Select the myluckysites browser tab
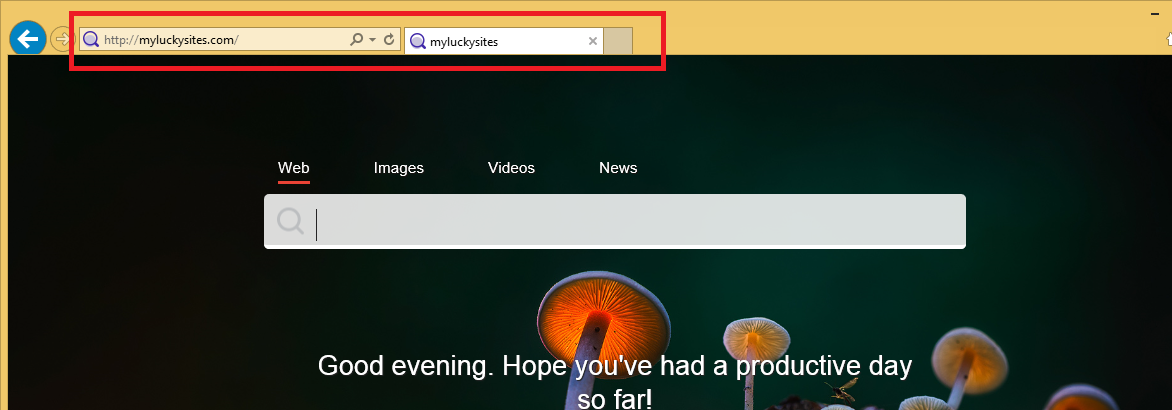 pyautogui.click(x=504, y=42)
